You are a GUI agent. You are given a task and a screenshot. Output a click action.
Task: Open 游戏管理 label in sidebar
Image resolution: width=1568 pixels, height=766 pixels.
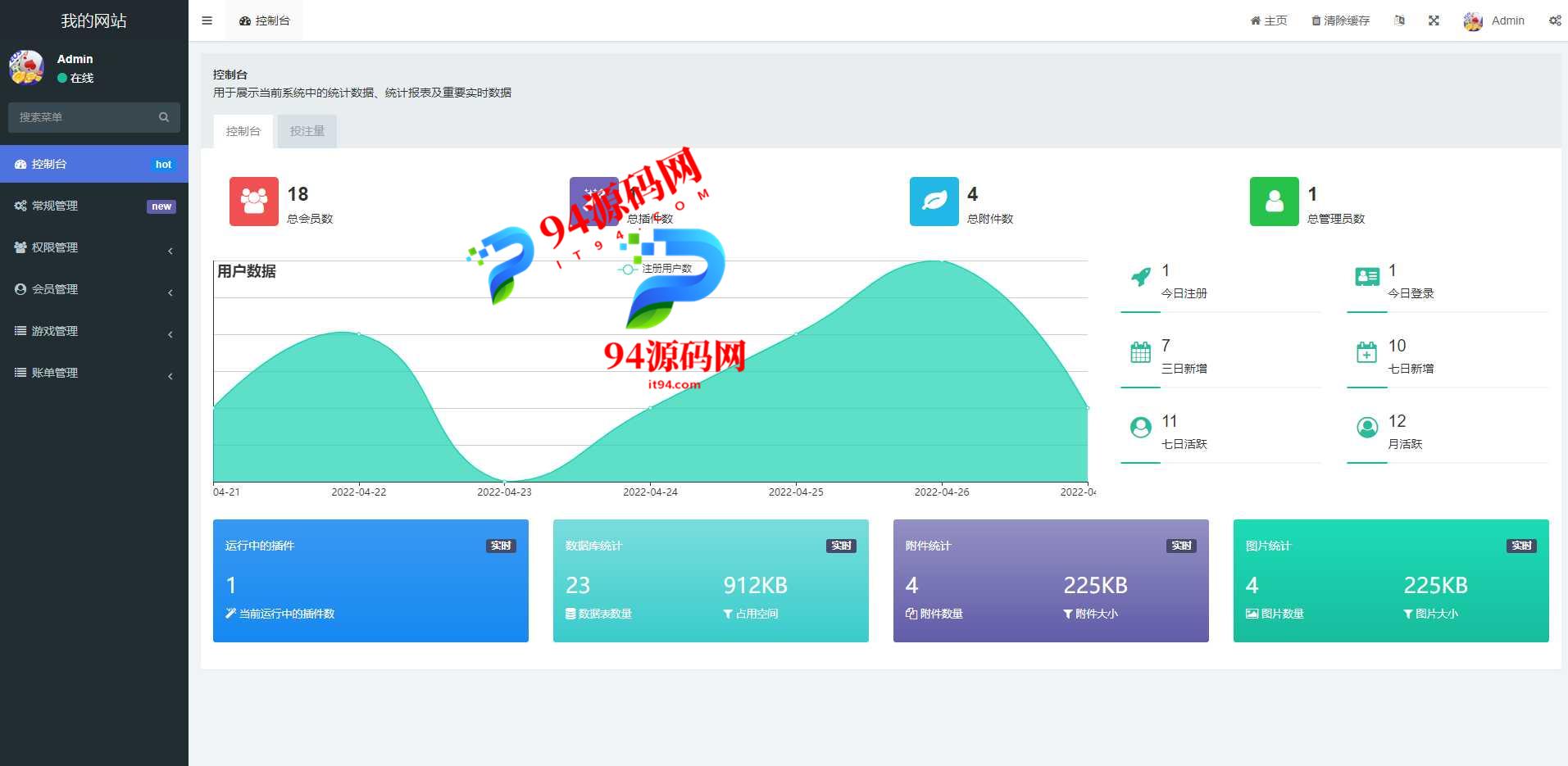point(55,331)
